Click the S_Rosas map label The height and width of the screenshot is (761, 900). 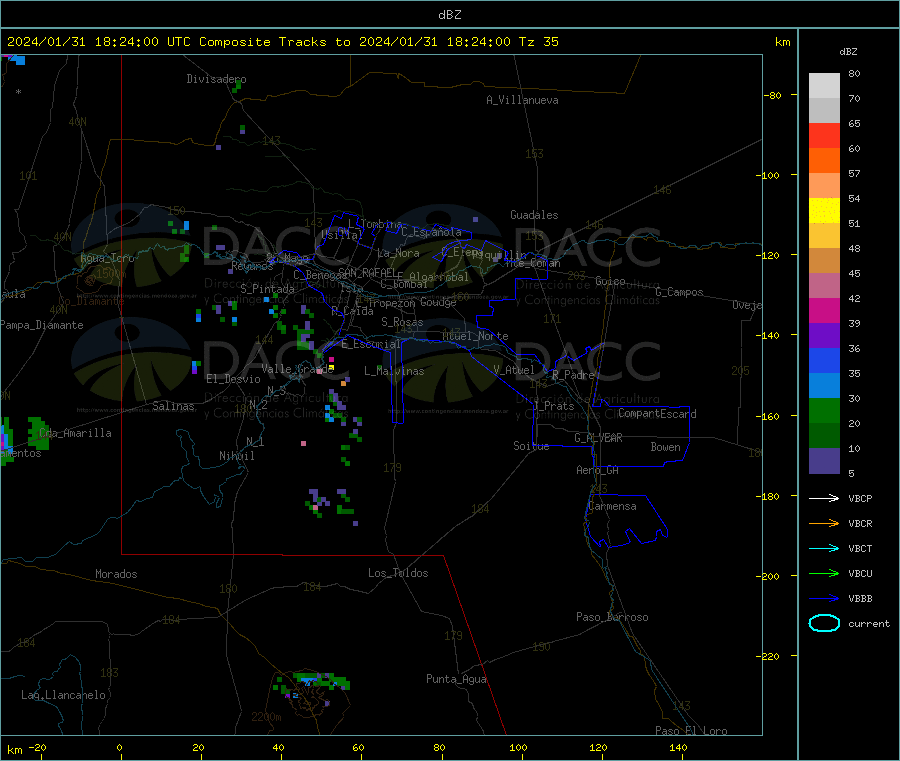(x=402, y=322)
